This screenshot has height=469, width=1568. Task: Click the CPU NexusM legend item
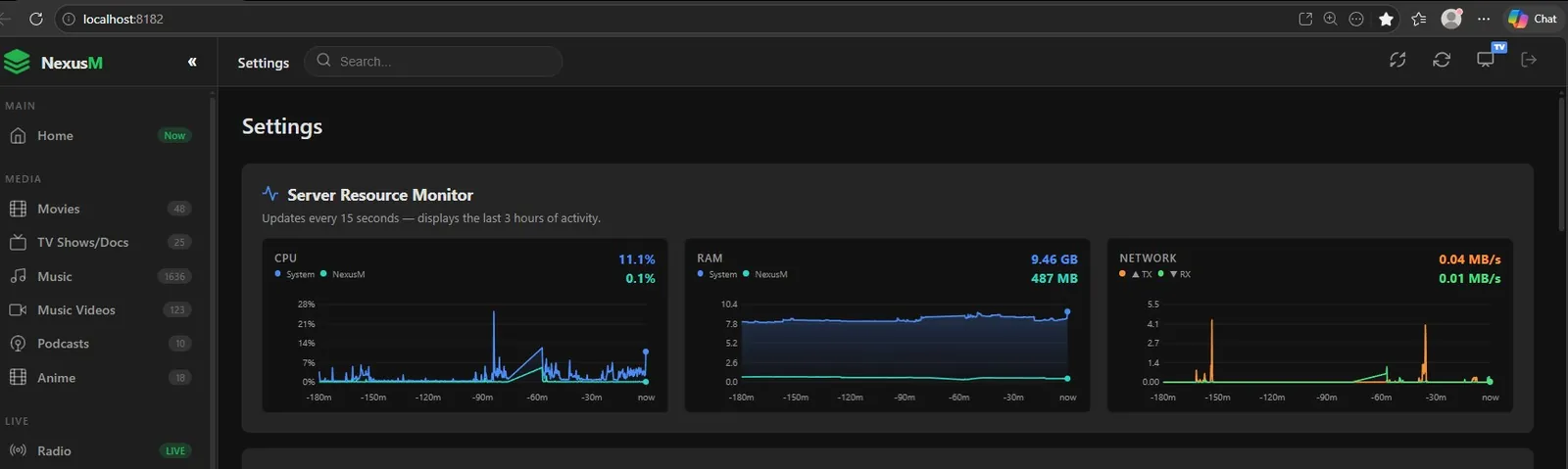[x=343, y=274]
